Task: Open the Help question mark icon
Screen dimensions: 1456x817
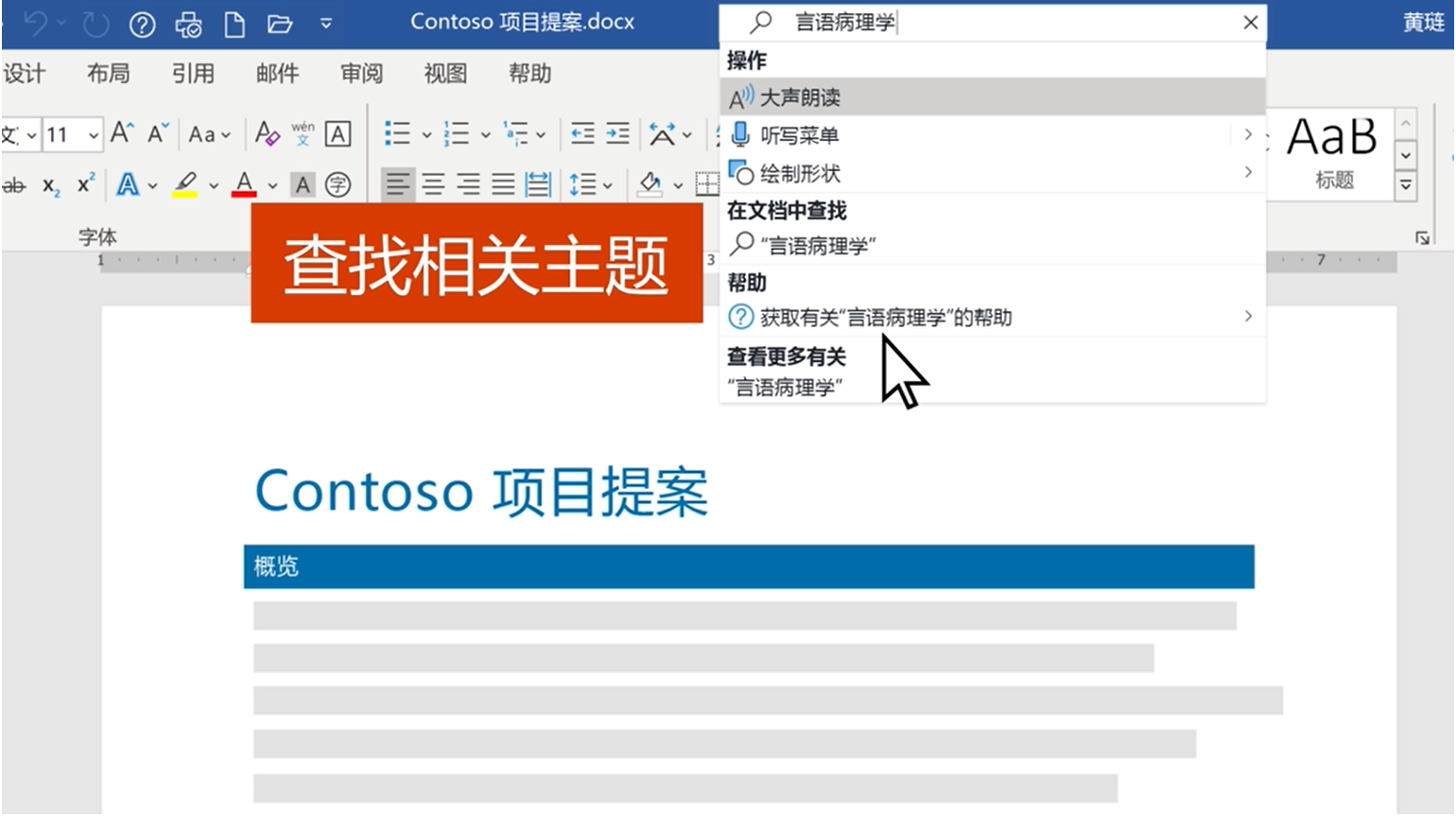Action: (x=142, y=24)
